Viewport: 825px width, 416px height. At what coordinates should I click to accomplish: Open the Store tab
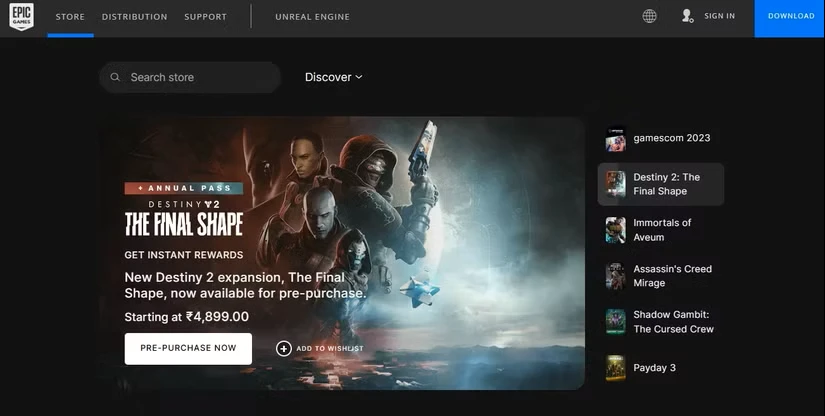pyautogui.click(x=70, y=17)
